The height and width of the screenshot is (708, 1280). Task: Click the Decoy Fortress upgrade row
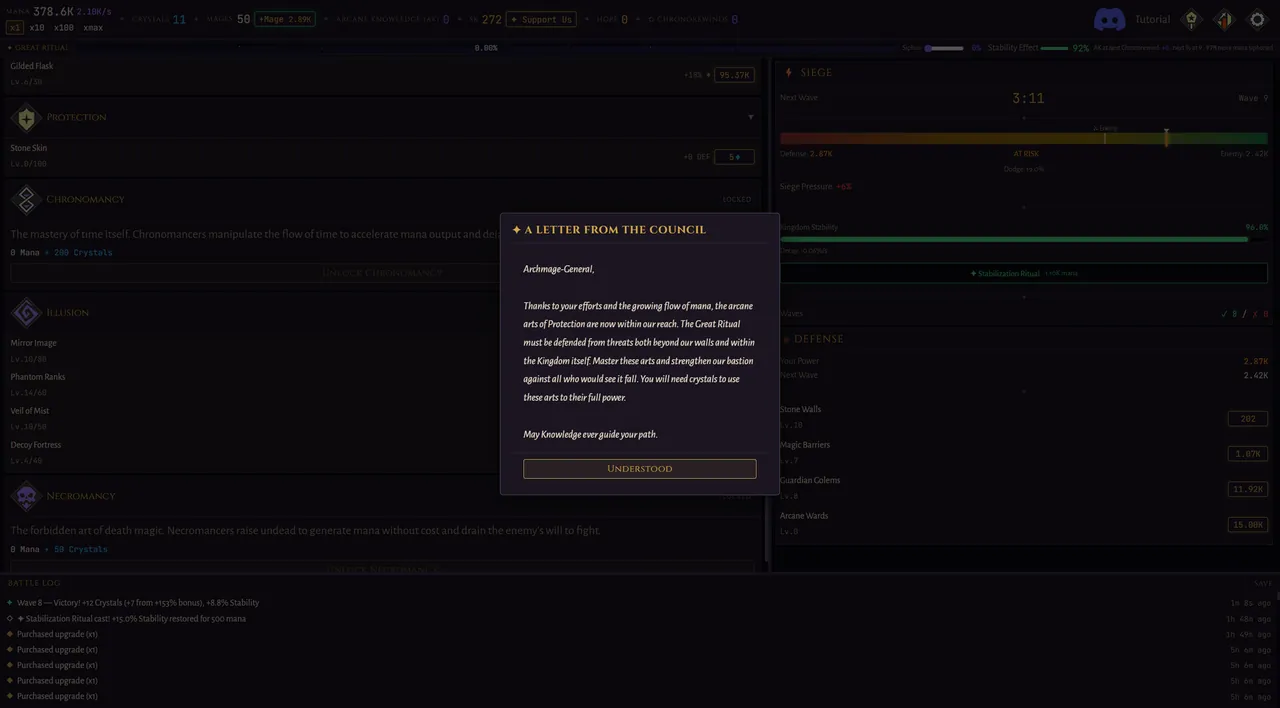[x=382, y=452]
